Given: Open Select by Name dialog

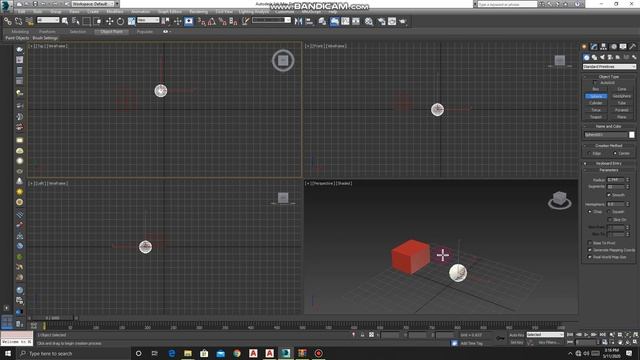Looking at the screenshot, I should point(76,21).
